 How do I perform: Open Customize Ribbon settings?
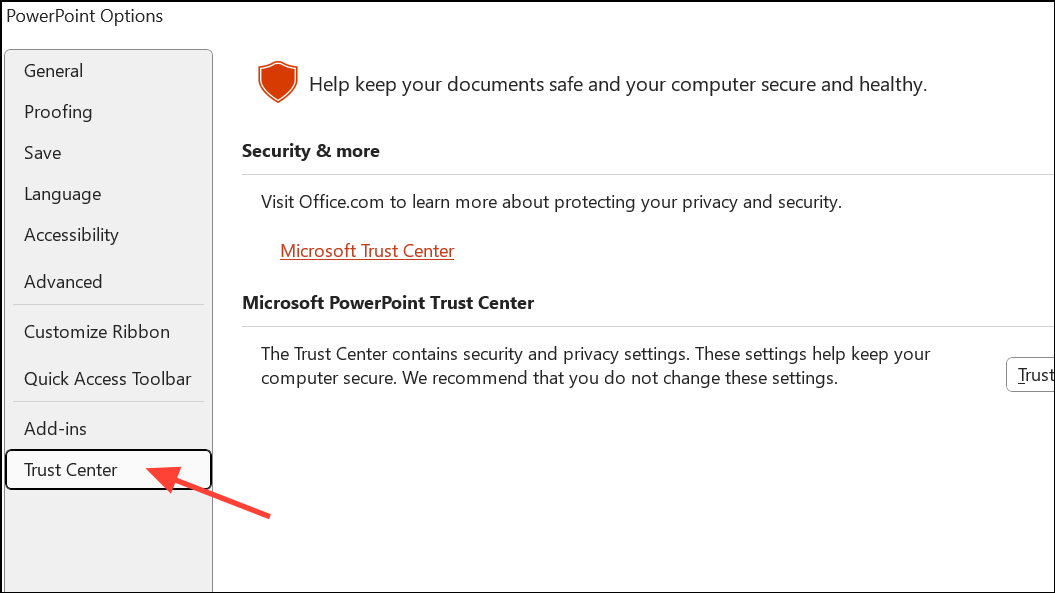pyautogui.click(x=97, y=332)
